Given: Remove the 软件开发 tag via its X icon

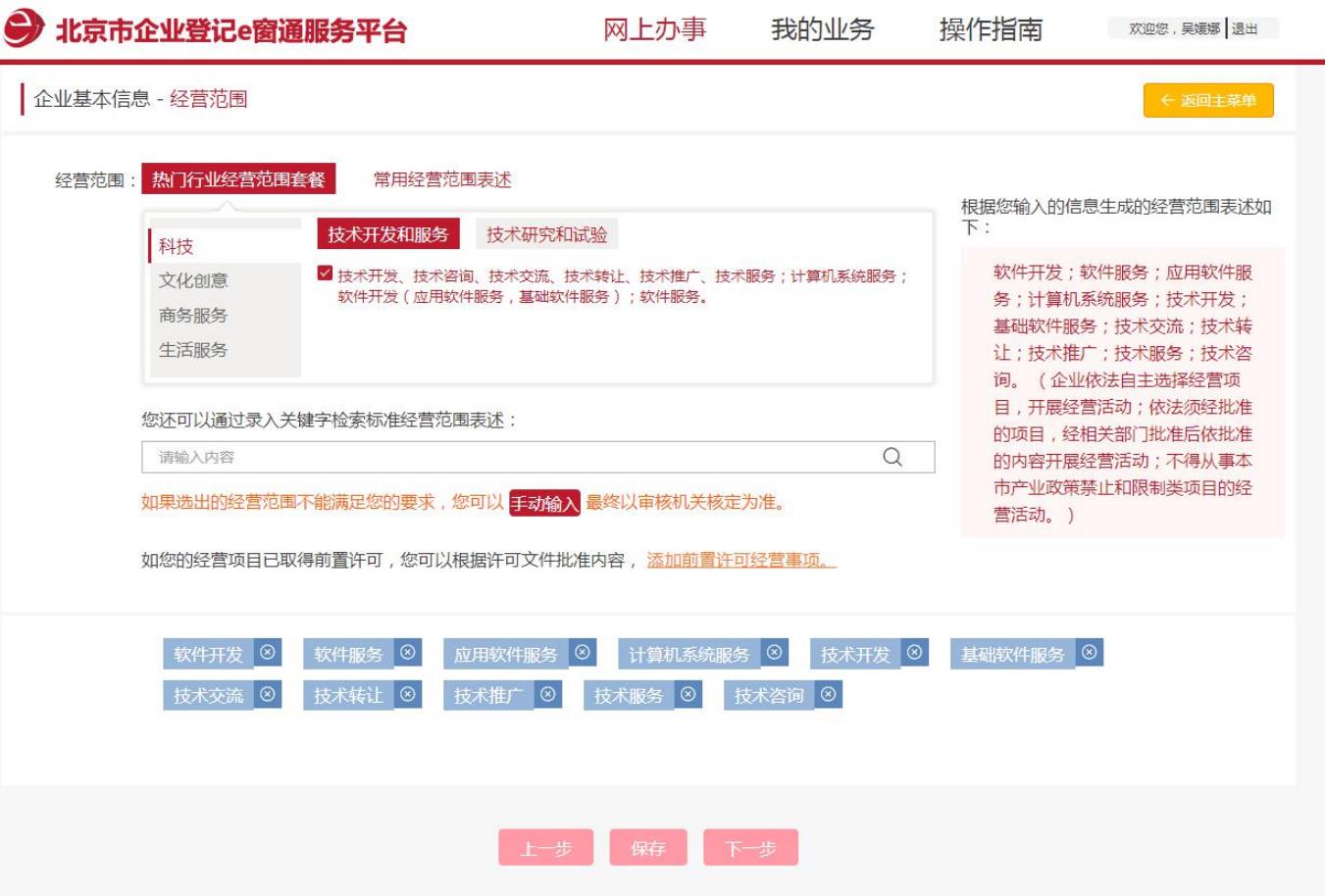Looking at the screenshot, I should pyautogui.click(x=268, y=653).
